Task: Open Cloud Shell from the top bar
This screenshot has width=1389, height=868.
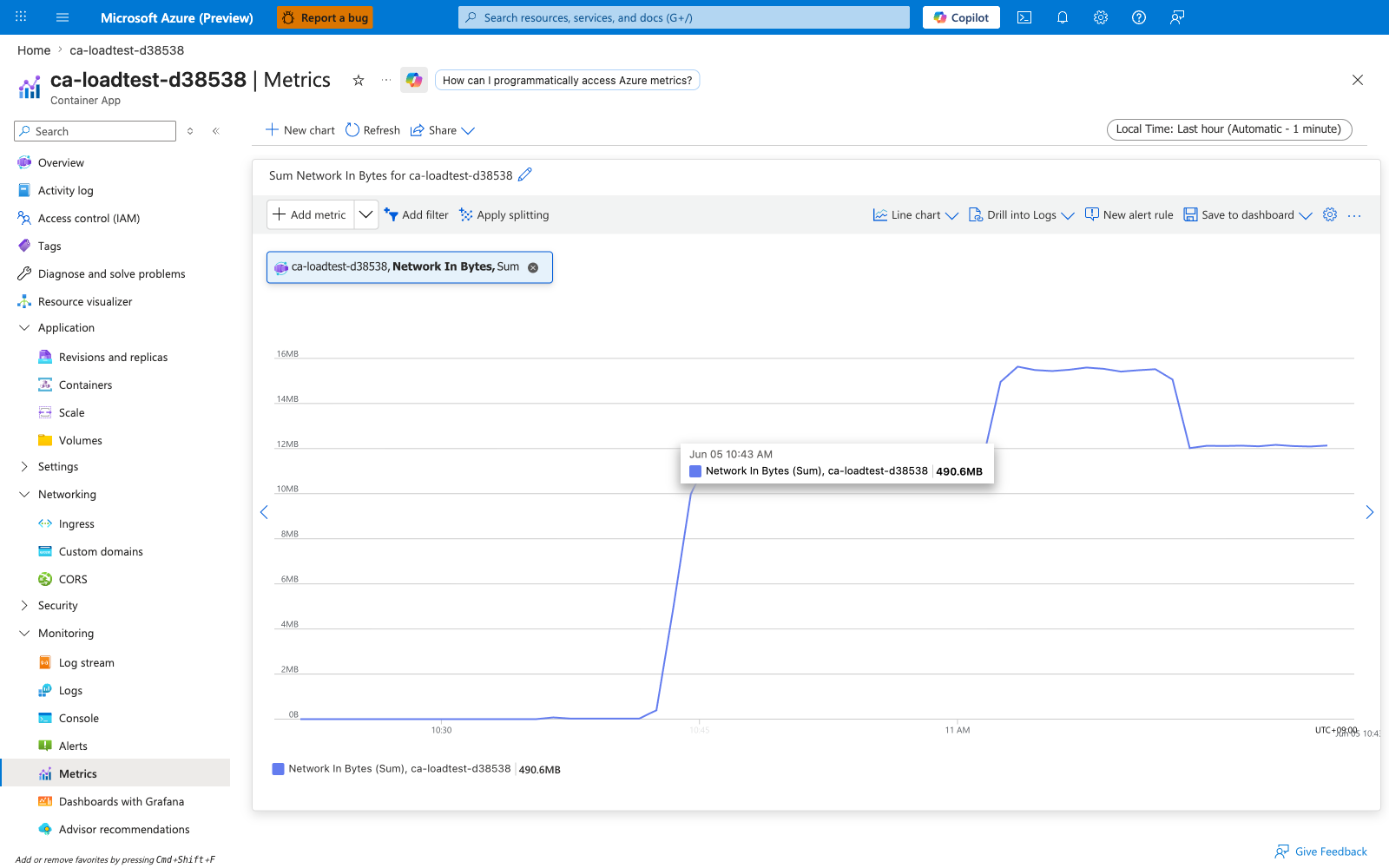Action: [1024, 17]
